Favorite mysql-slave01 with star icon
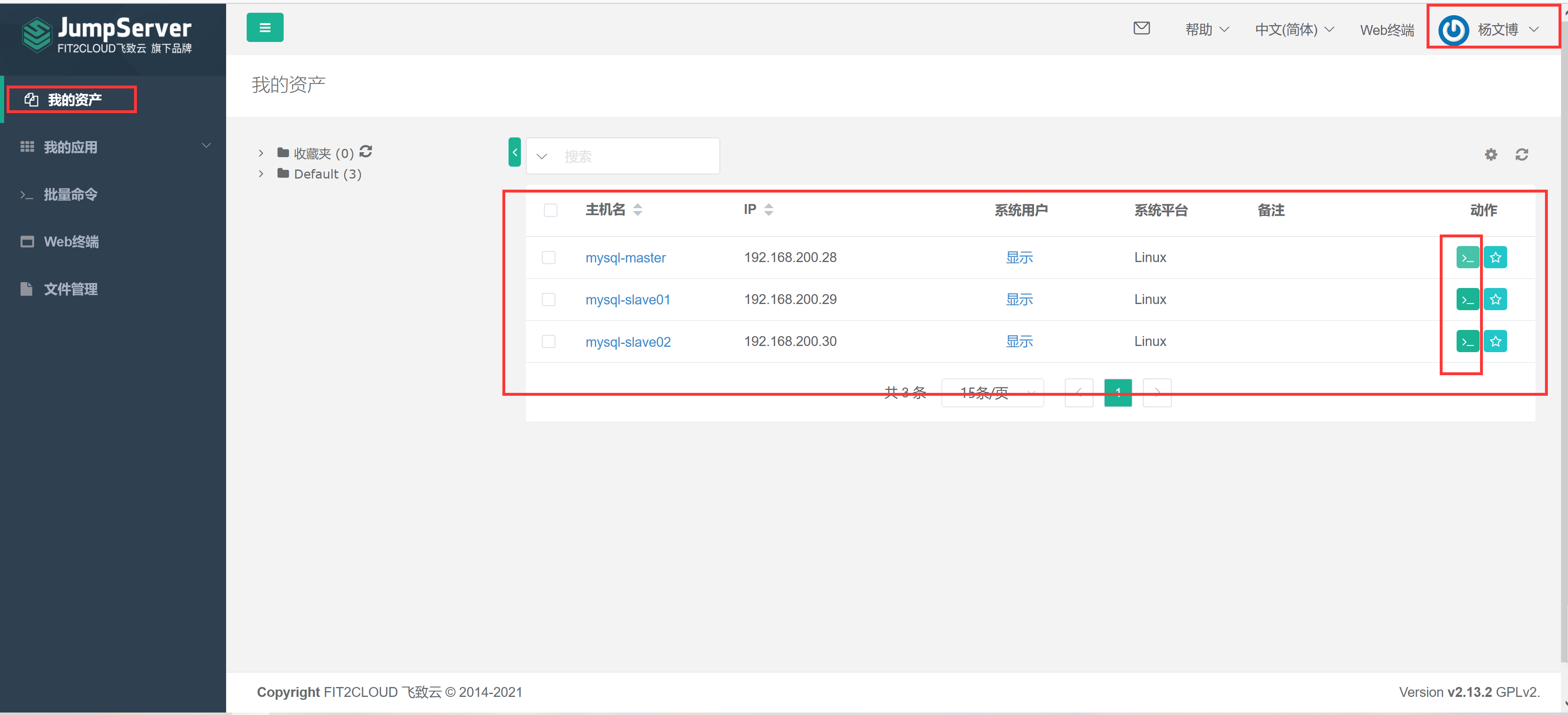Viewport: 1568px width, 715px height. [1495, 299]
